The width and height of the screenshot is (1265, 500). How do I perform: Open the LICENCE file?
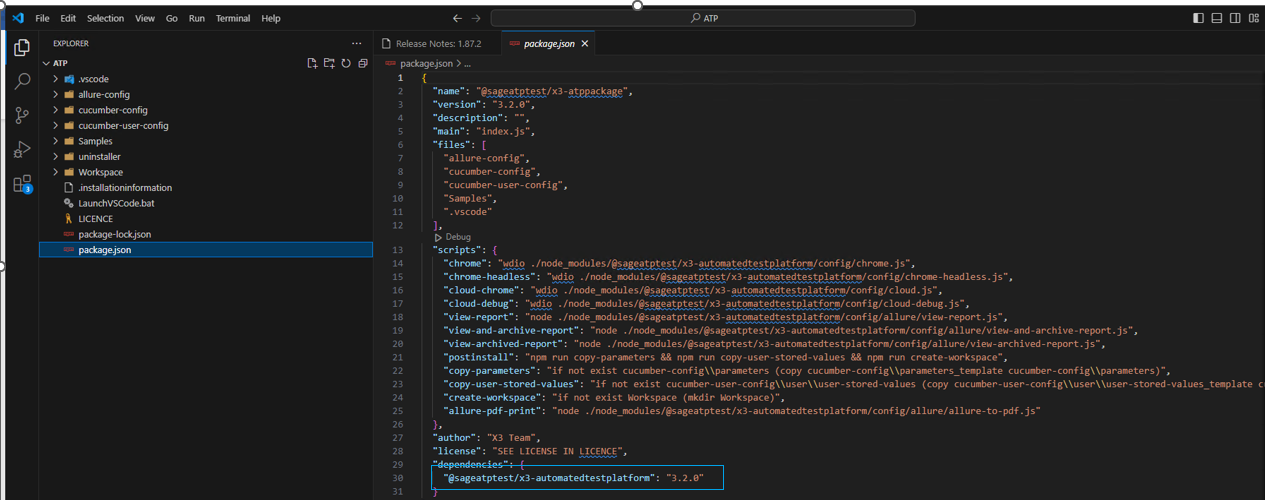click(96, 219)
